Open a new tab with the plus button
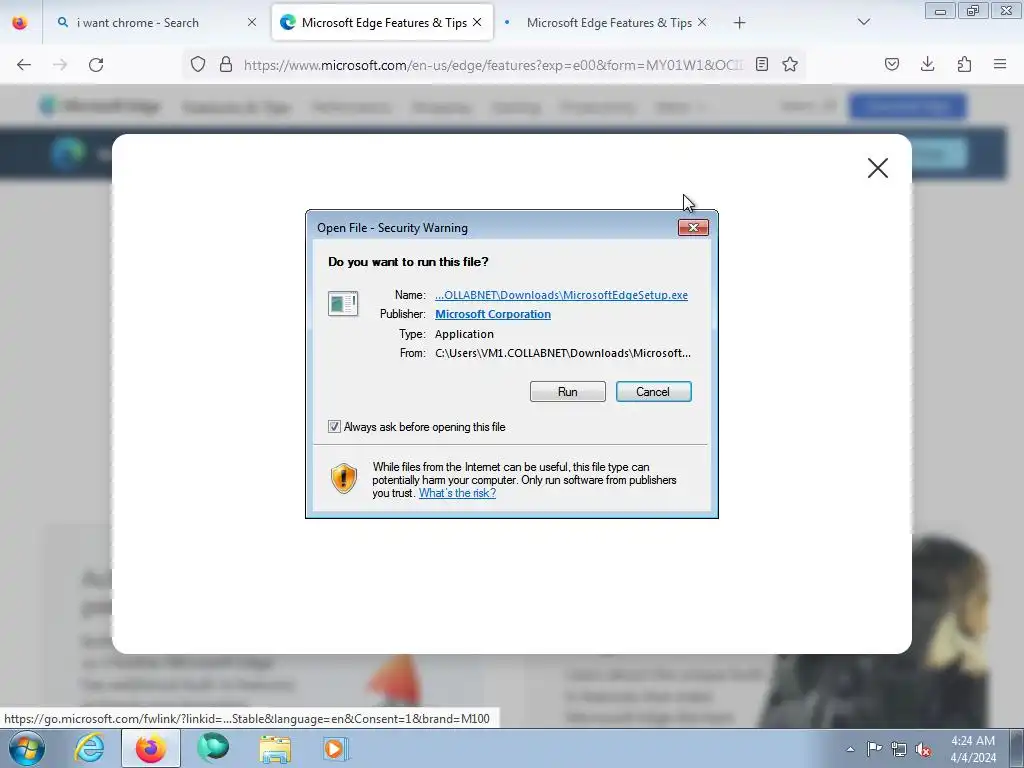1024x768 pixels. (x=739, y=23)
